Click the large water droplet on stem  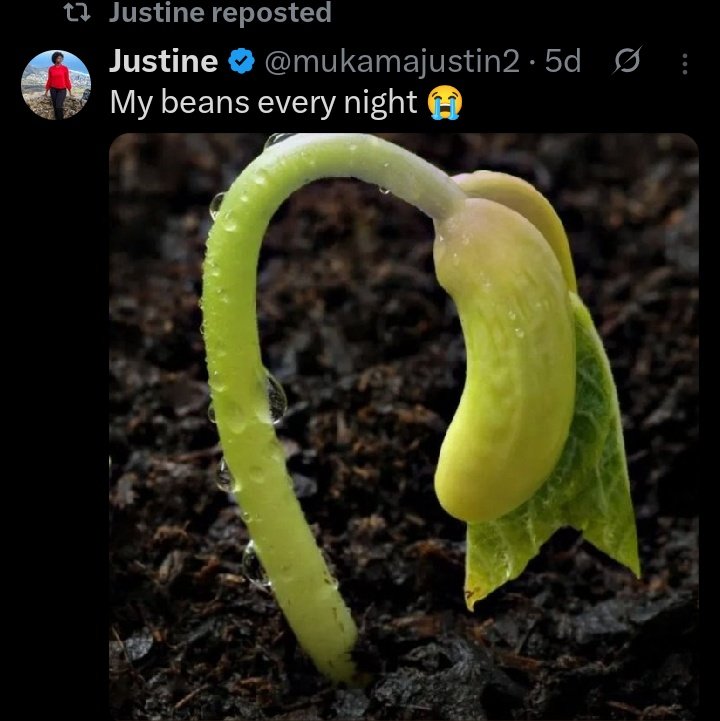click(x=276, y=397)
